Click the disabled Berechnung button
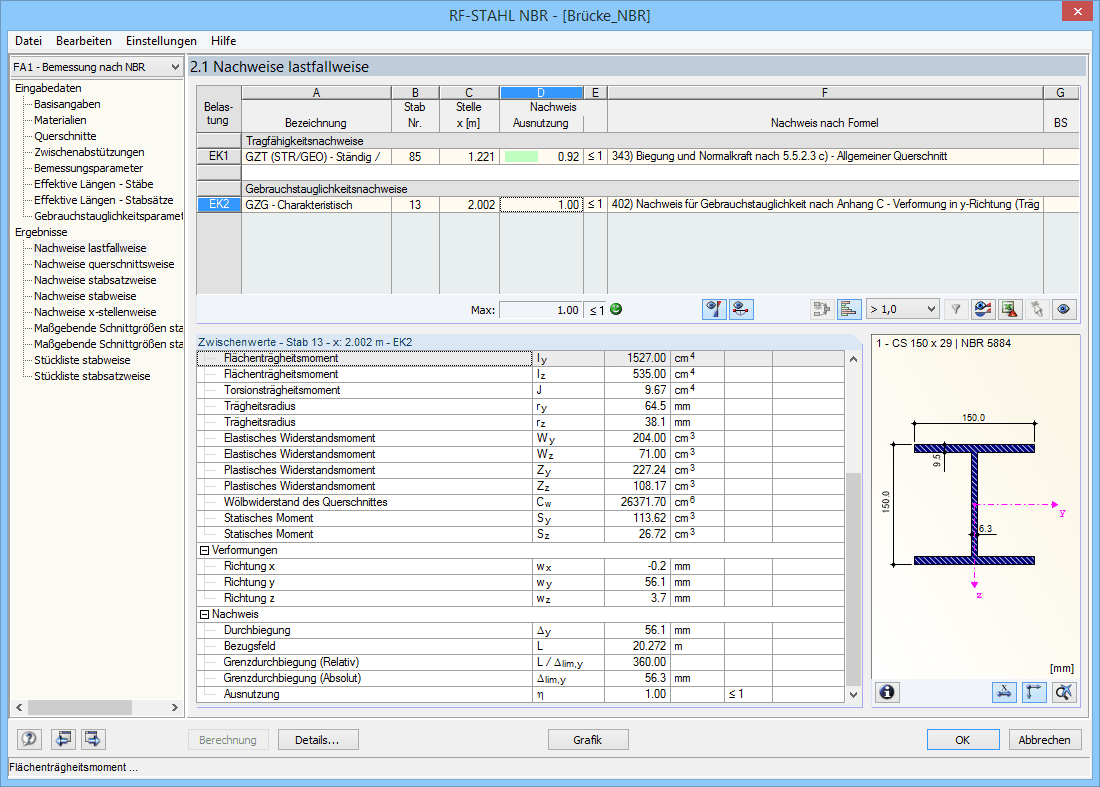Image resolution: width=1100 pixels, height=787 pixels. 228,740
